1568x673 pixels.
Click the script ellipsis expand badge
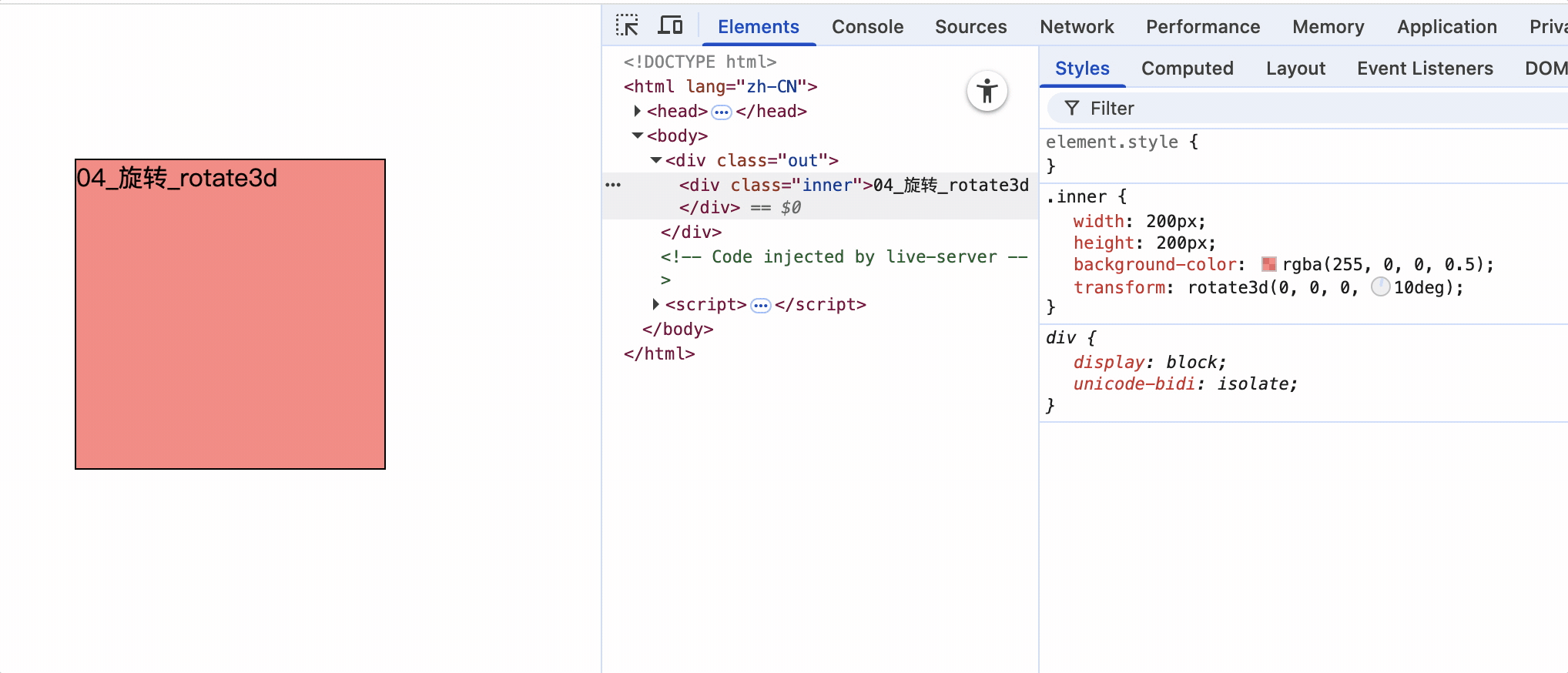tap(760, 306)
